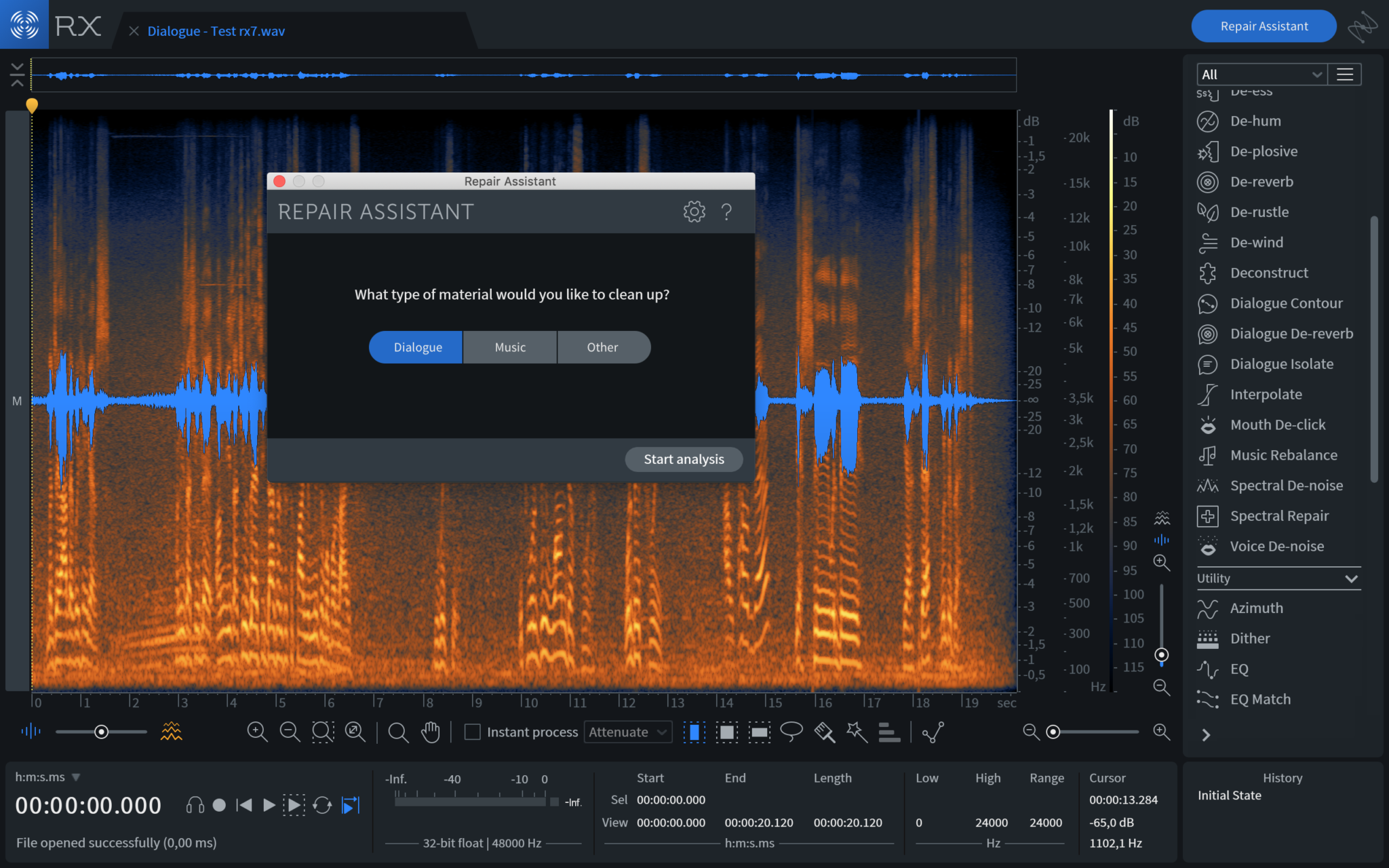This screenshot has height=868, width=1389.
Task: Click Start analysis button
Action: click(x=683, y=458)
